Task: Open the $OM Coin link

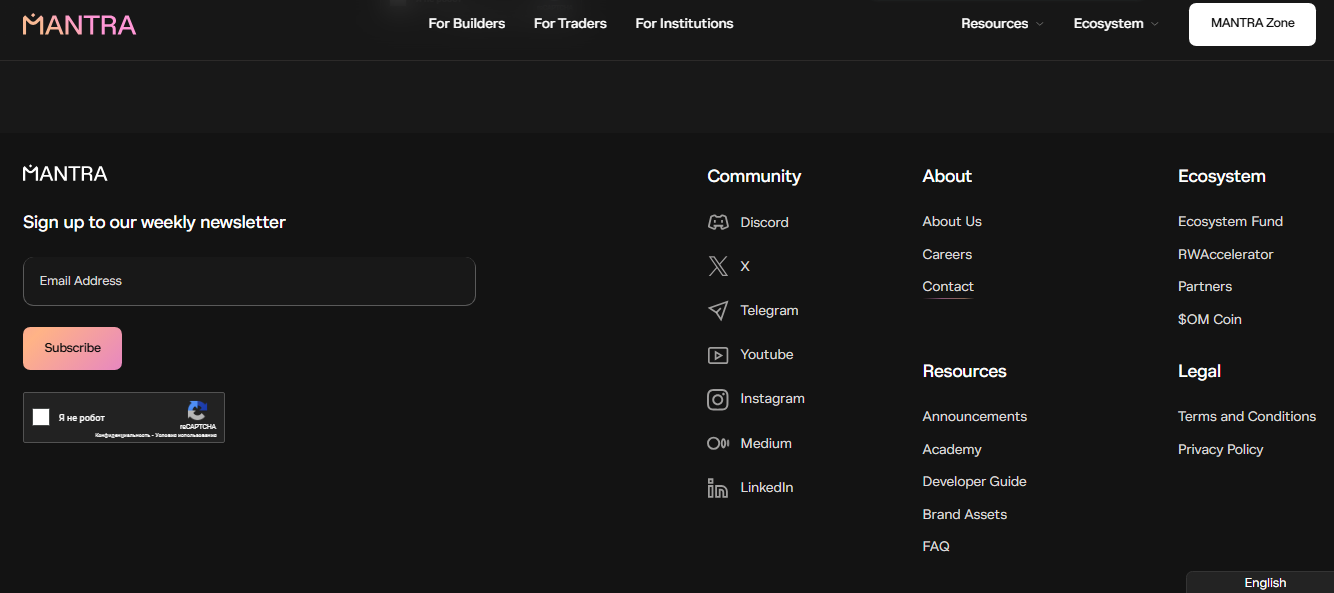Action: click(1209, 319)
